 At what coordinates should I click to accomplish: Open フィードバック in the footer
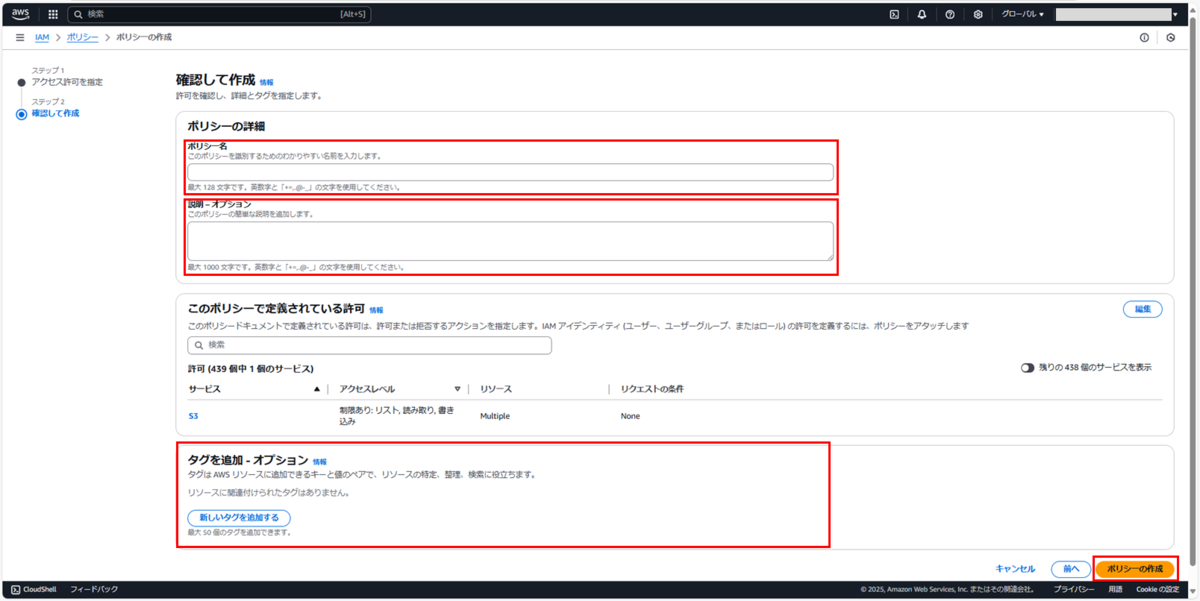94,590
